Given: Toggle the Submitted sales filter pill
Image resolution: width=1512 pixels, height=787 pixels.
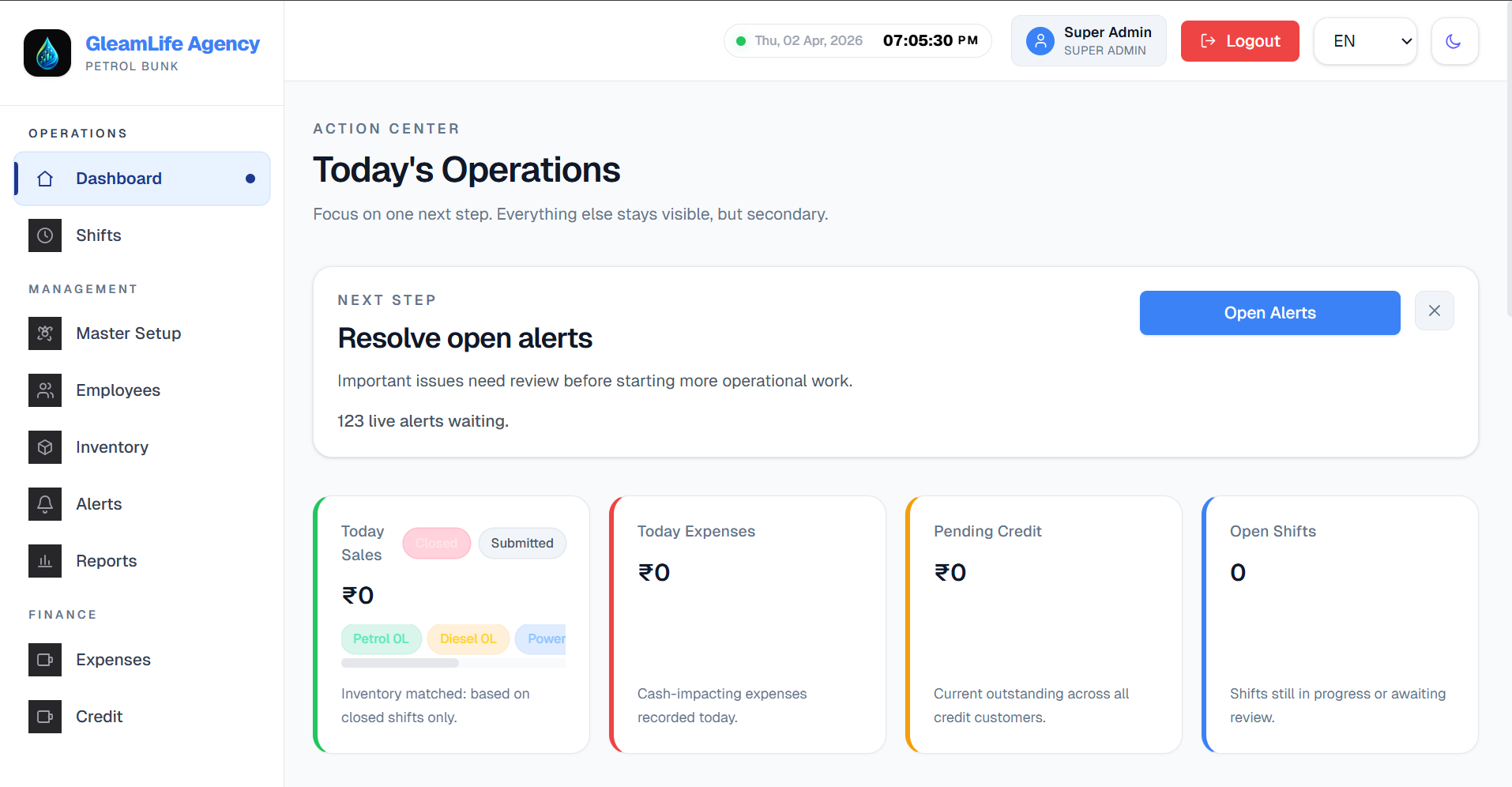Looking at the screenshot, I should tap(521, 544).
